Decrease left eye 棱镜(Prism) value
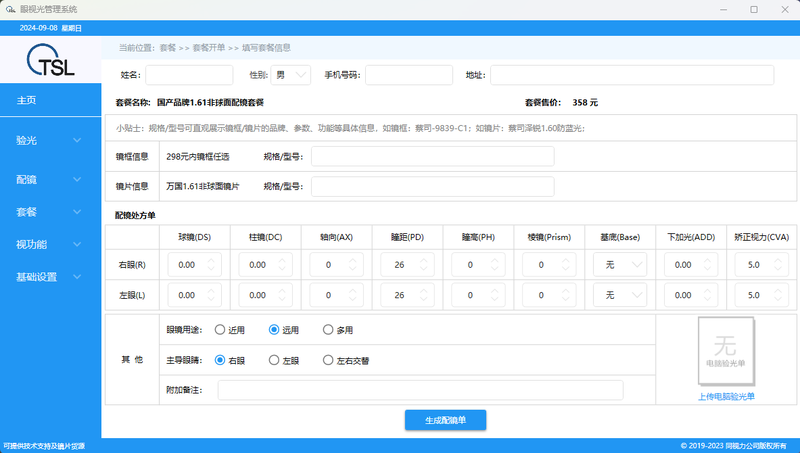This screenshot has height=453, width=800. click(565, 299)
